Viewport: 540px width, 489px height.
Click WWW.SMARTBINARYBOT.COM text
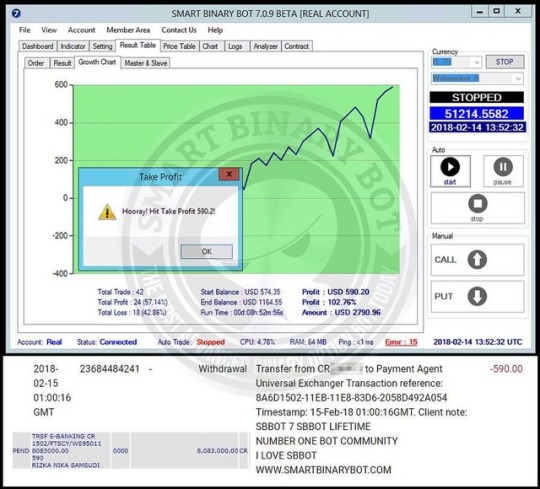click(323, 470)
